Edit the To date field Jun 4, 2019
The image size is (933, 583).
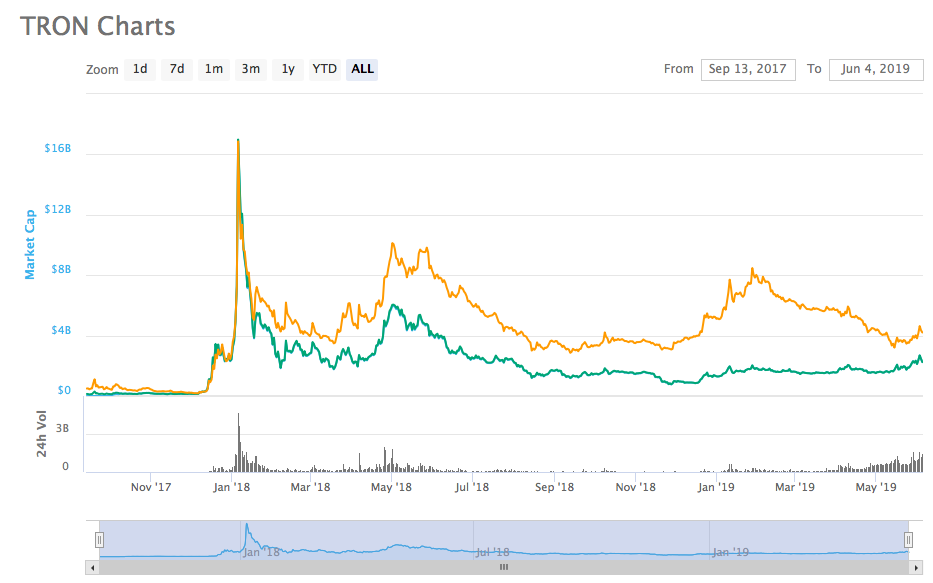pyautogui.click(x=876, y=70)
